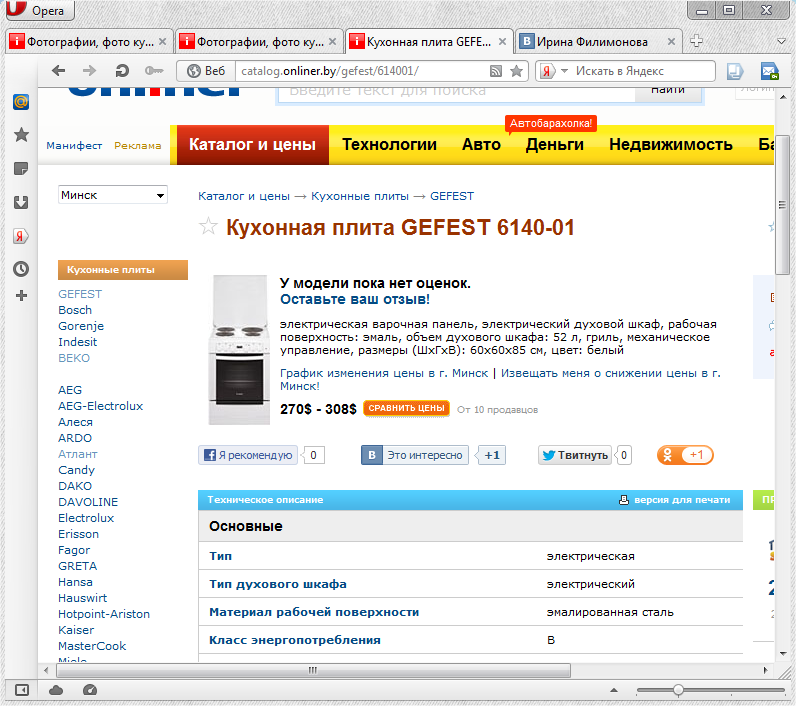Image resolution: width=796 pixels, height=706 pixels.
Task: Click the vertical scrollbar down arrow
Action: pos(783,654)
